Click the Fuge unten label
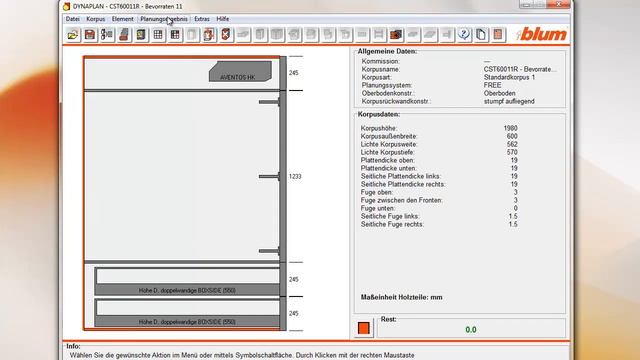This screenshot has height=360, width=640. (378, 208)
